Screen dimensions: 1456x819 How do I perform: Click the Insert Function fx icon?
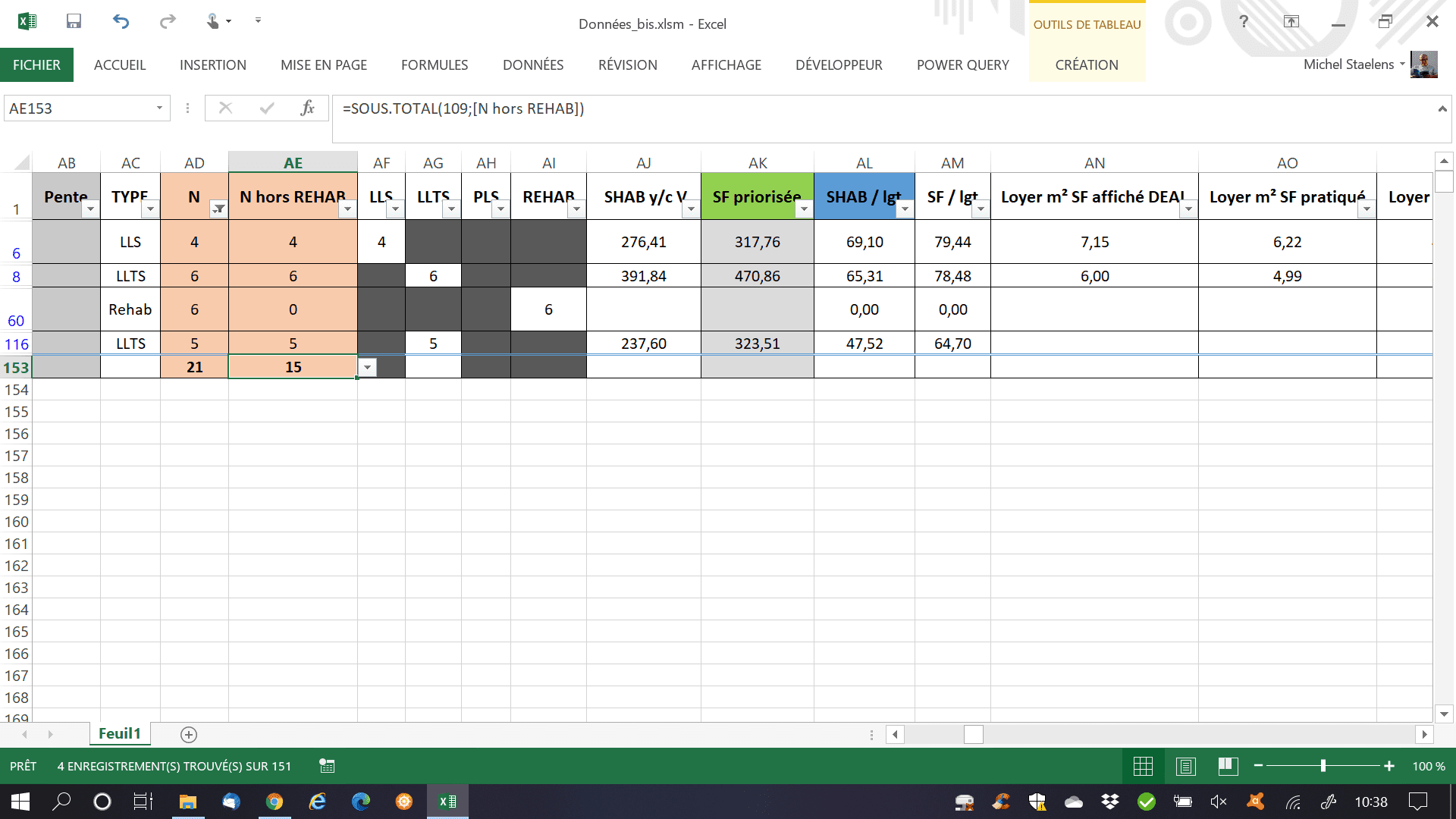[307, 108]
